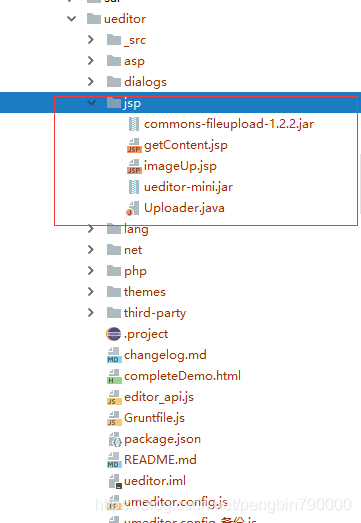Open completeDemo.html file name

[182, 376]
